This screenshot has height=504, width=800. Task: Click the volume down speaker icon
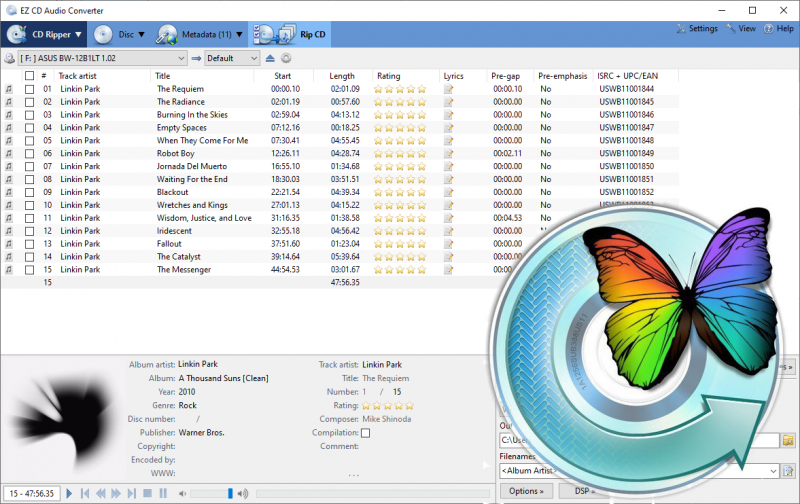coord(183,493)
